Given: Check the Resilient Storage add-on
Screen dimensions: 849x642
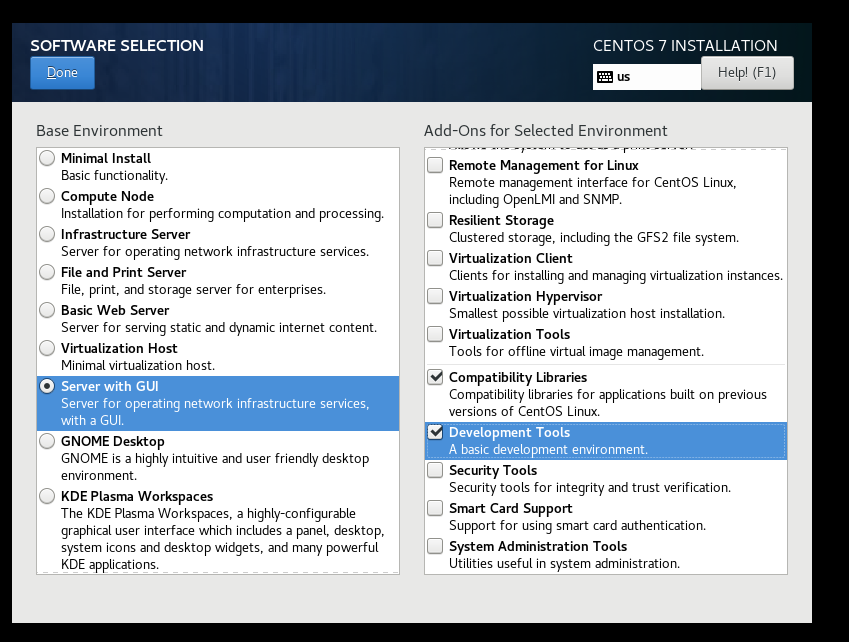Looking at the screenshot, I should (x=435, y=220).
